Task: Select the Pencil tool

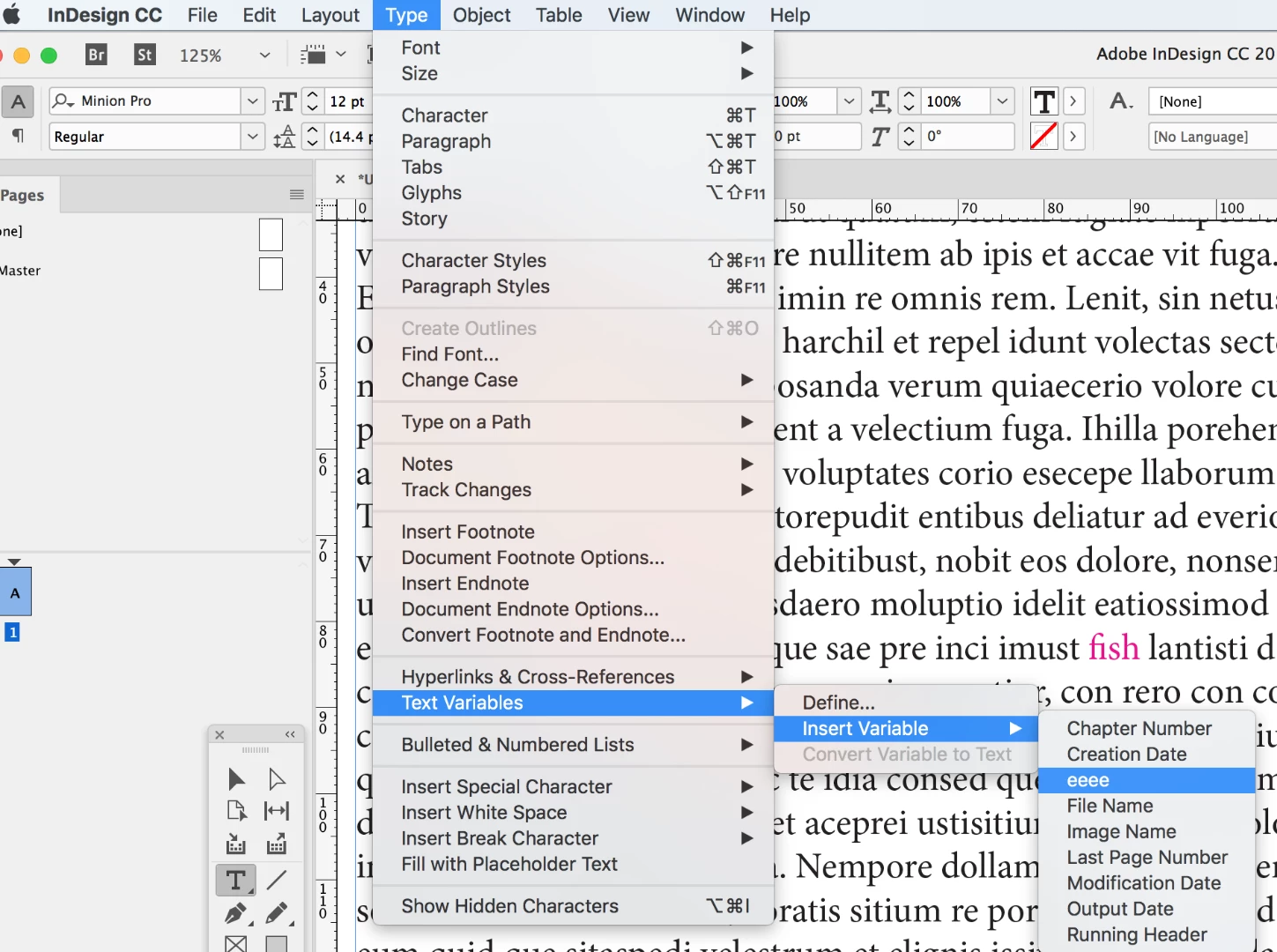Action: 277,914
